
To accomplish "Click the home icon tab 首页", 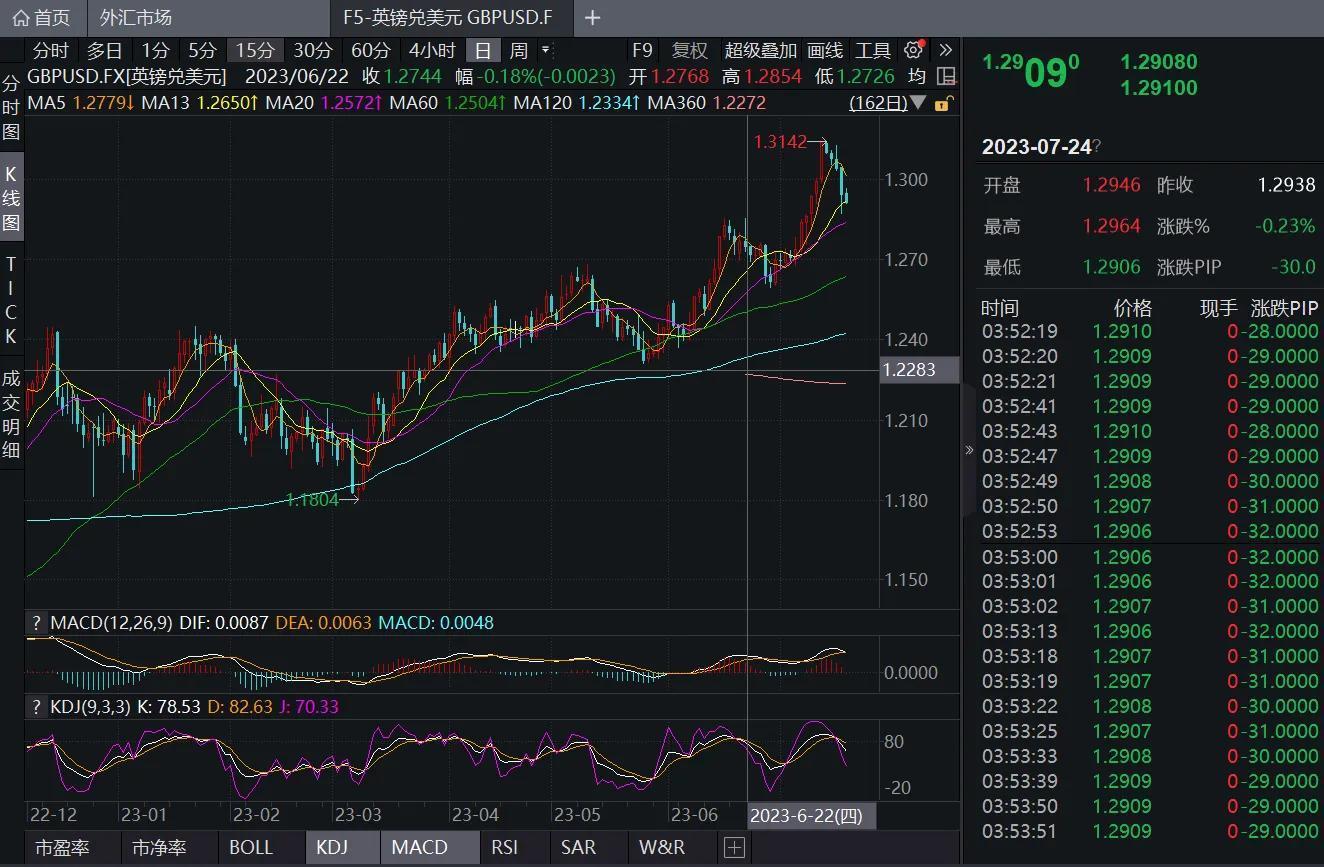I will coord(42,18).
